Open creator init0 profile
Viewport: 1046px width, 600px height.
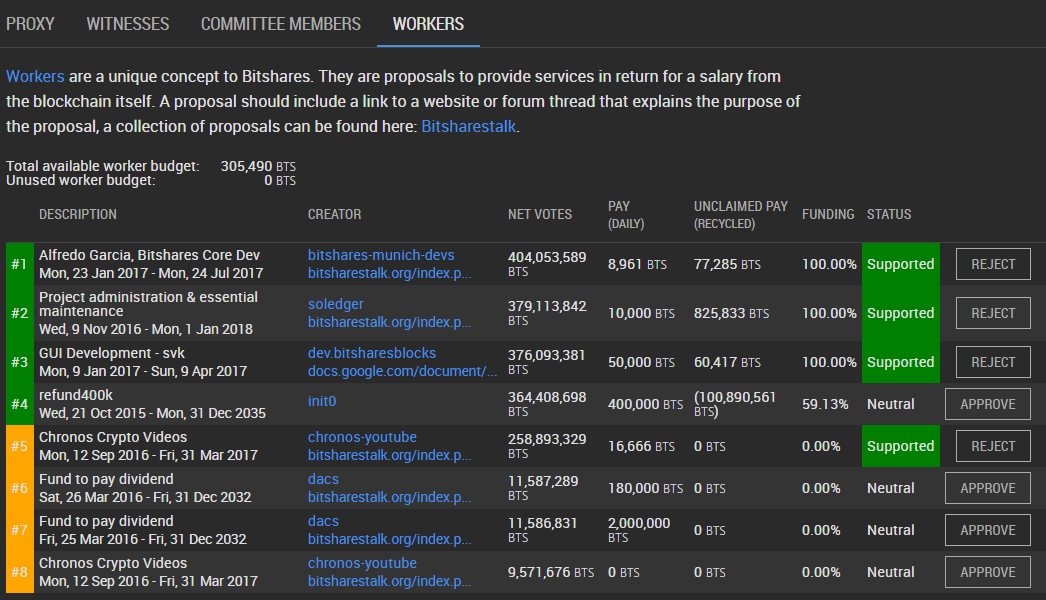(322, 400)
